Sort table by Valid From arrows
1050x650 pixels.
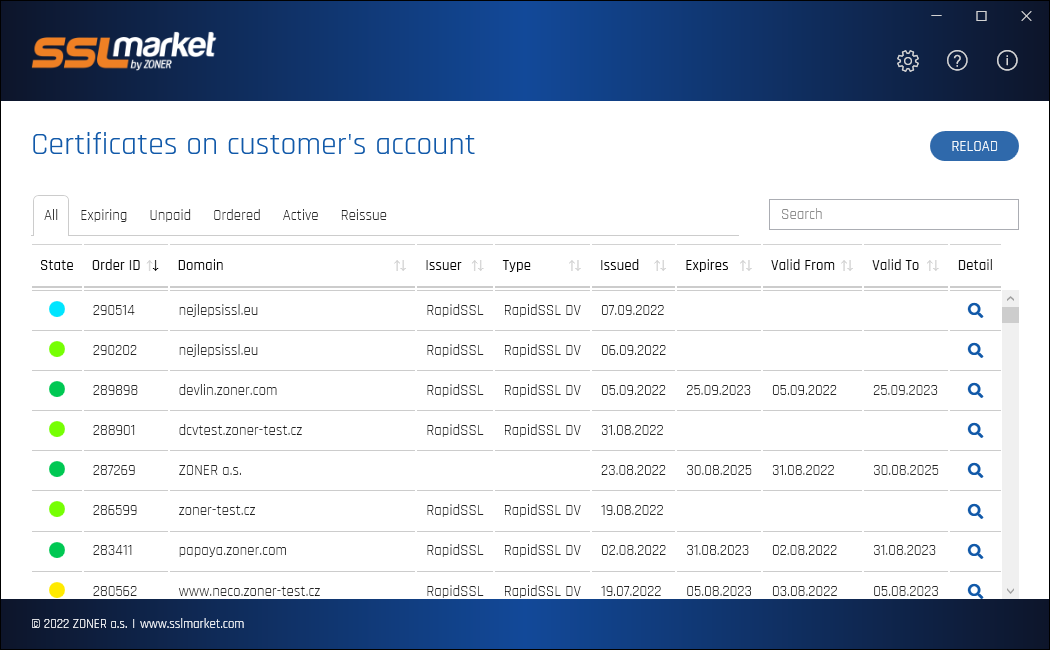[x=847, y=266]
